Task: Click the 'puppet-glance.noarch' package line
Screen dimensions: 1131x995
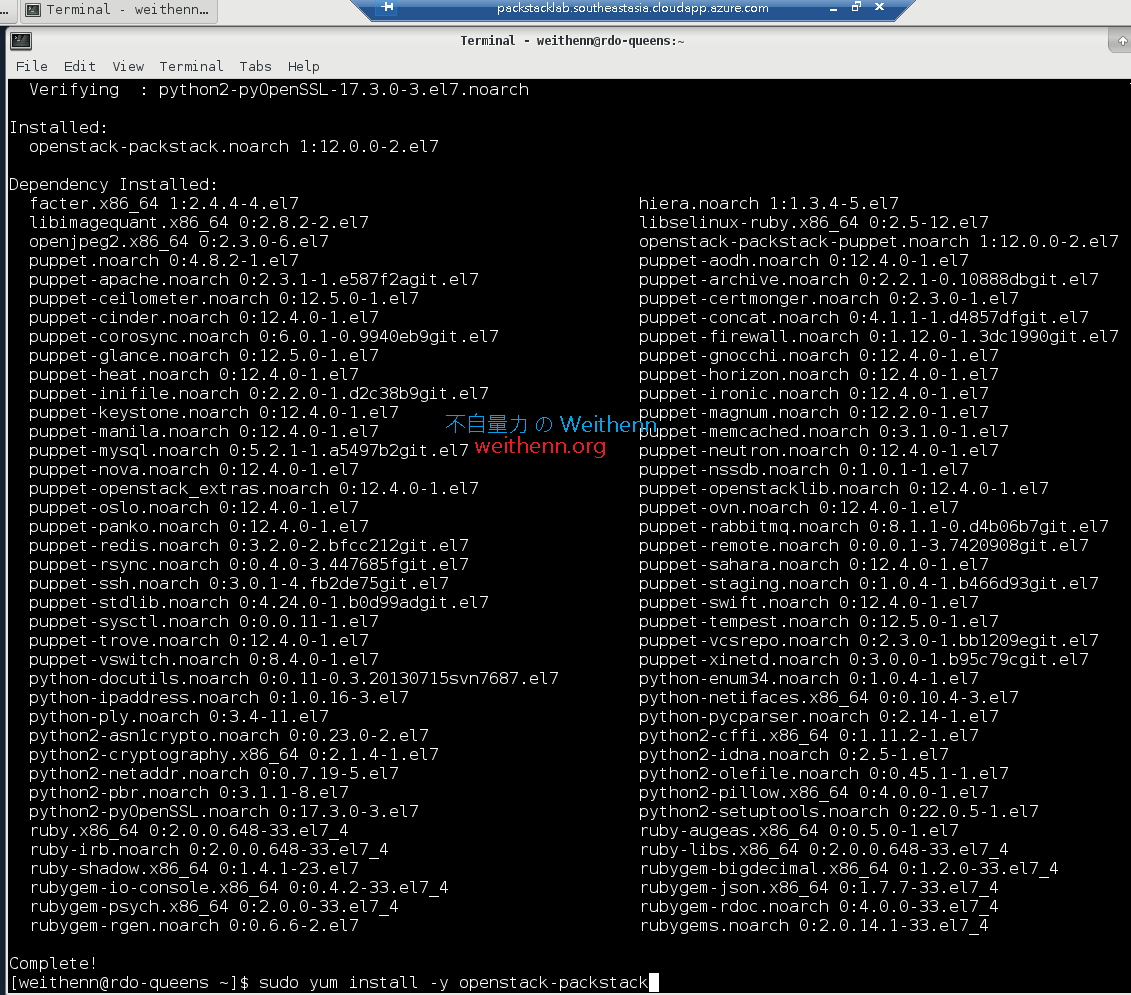Action: pyautogui.click(x=204, y=356)
